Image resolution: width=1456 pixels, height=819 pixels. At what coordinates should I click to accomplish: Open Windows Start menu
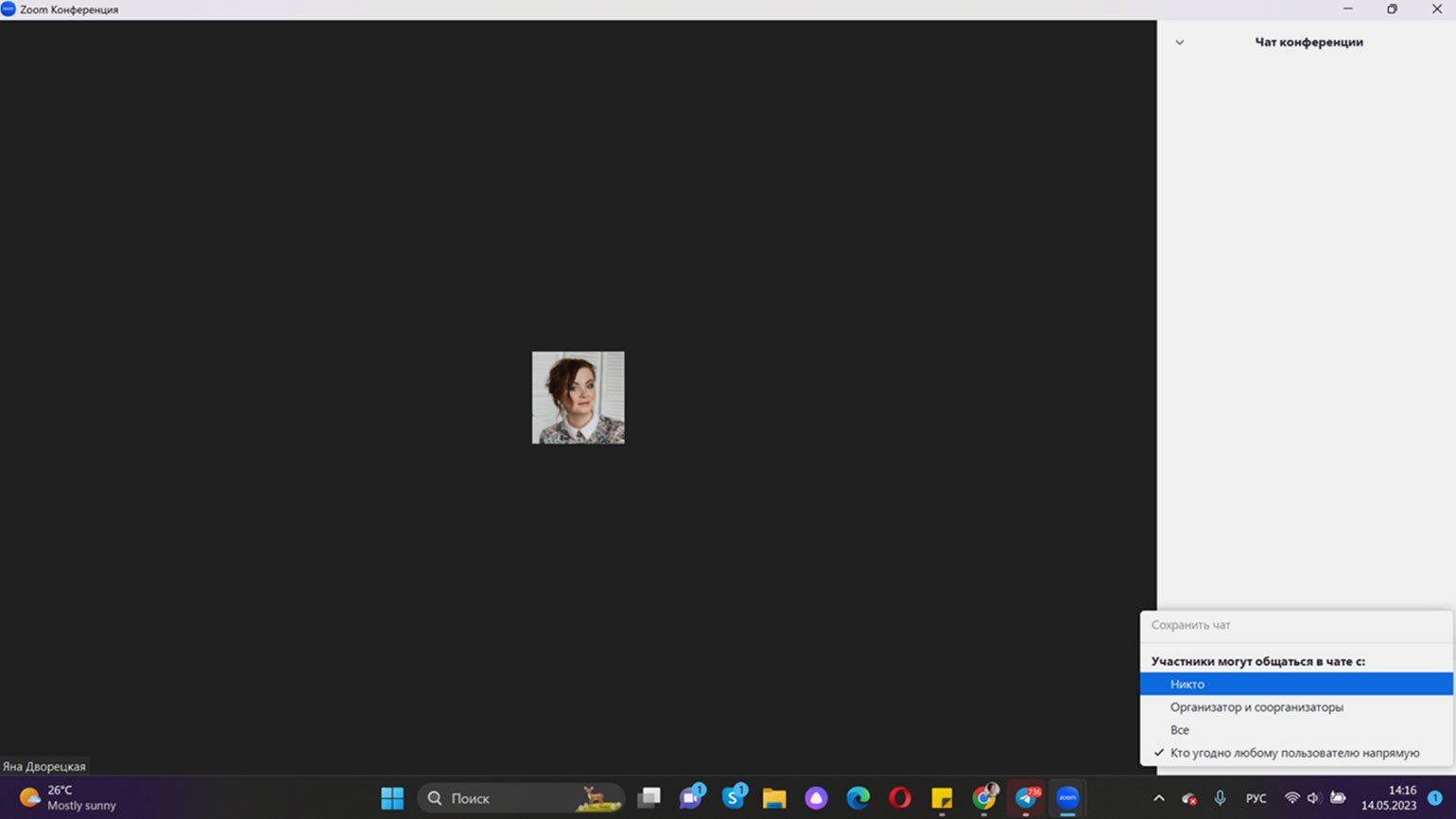(392, 798)
